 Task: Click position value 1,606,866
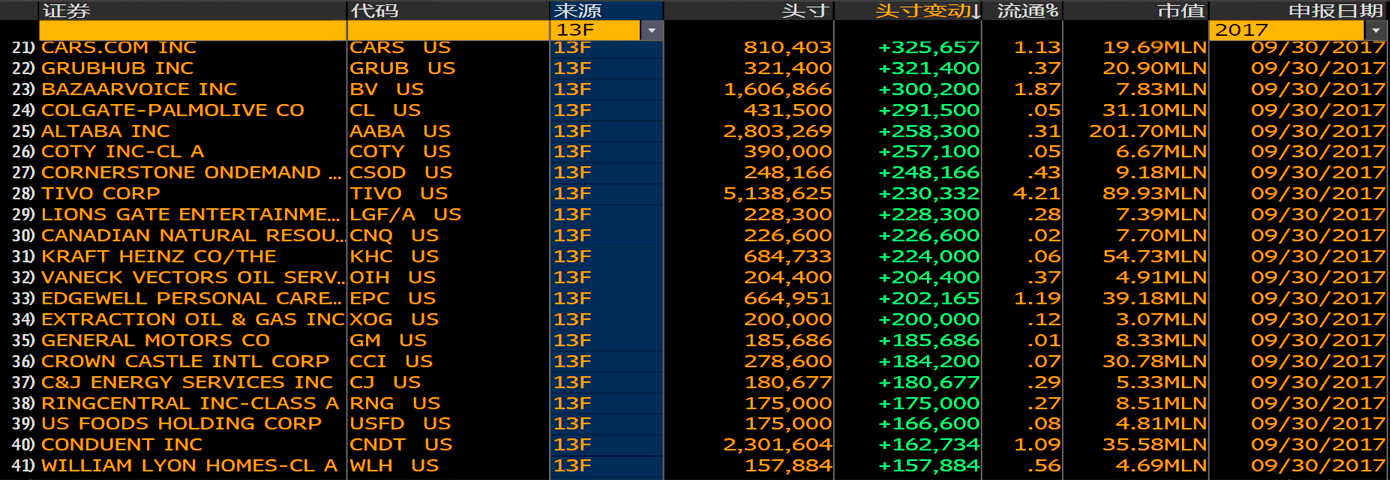[777, 89]
